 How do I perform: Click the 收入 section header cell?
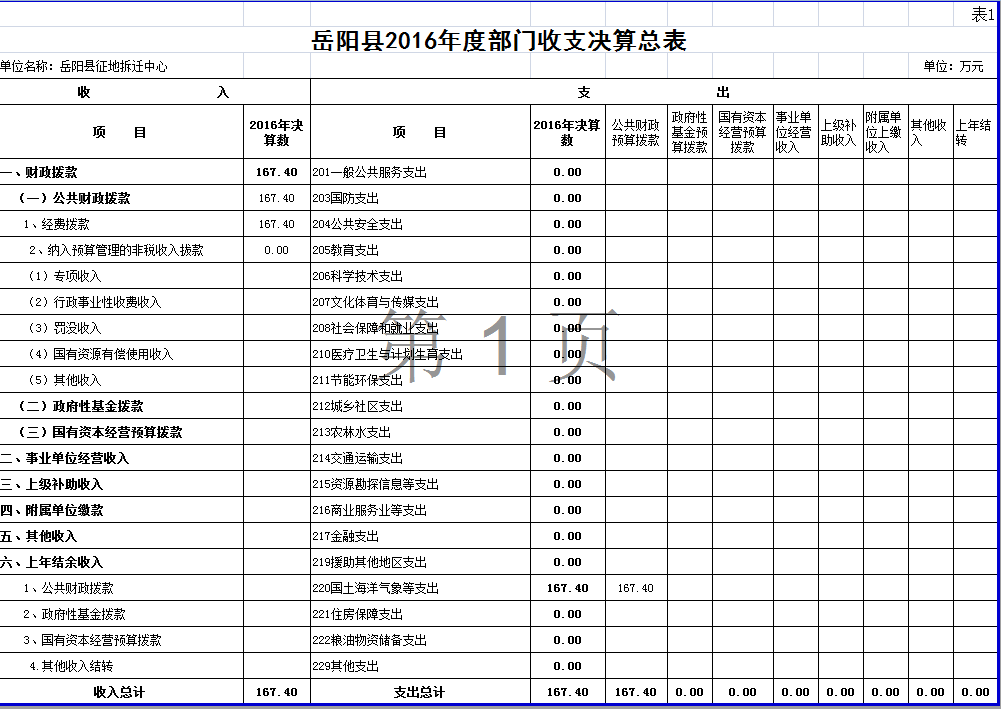point(155,93)
